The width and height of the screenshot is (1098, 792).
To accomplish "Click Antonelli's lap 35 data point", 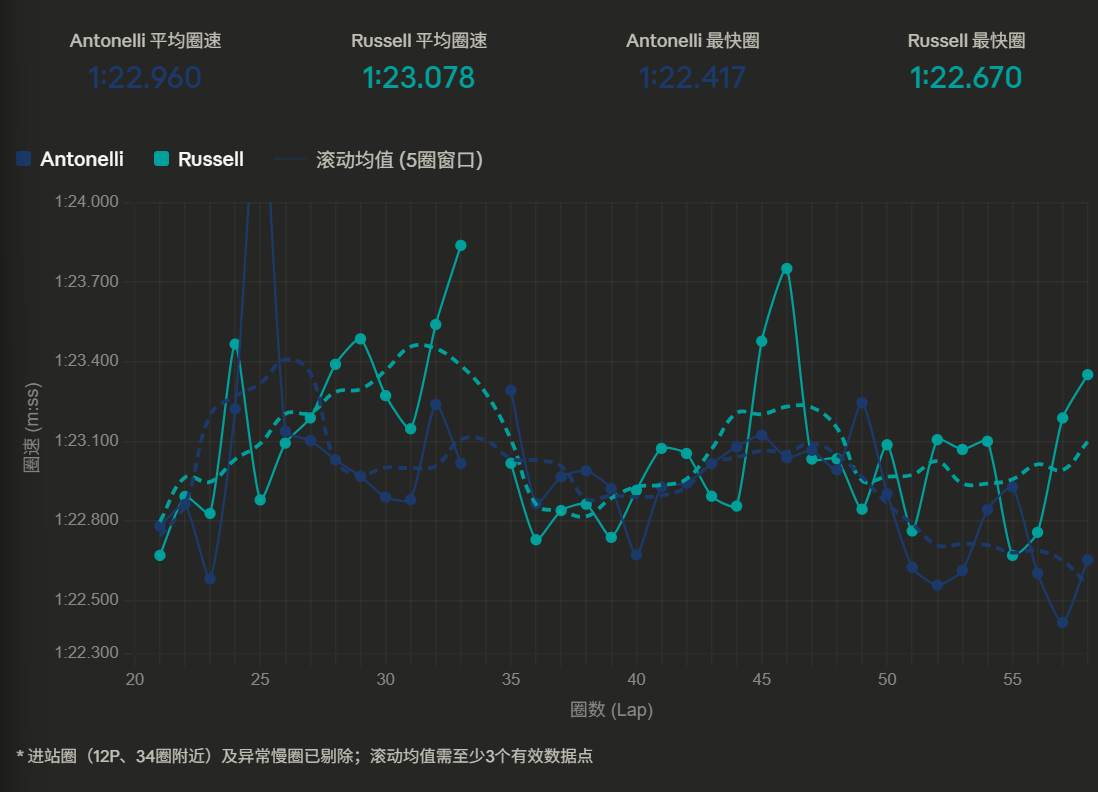I will pyautogui.click(x=511, y=390).
